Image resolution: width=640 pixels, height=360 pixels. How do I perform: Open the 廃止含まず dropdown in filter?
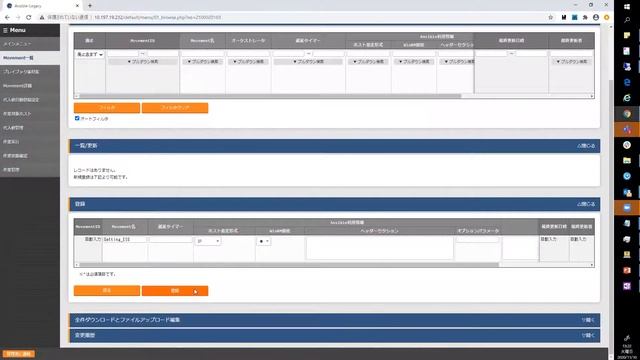click(x=89, y=54)
